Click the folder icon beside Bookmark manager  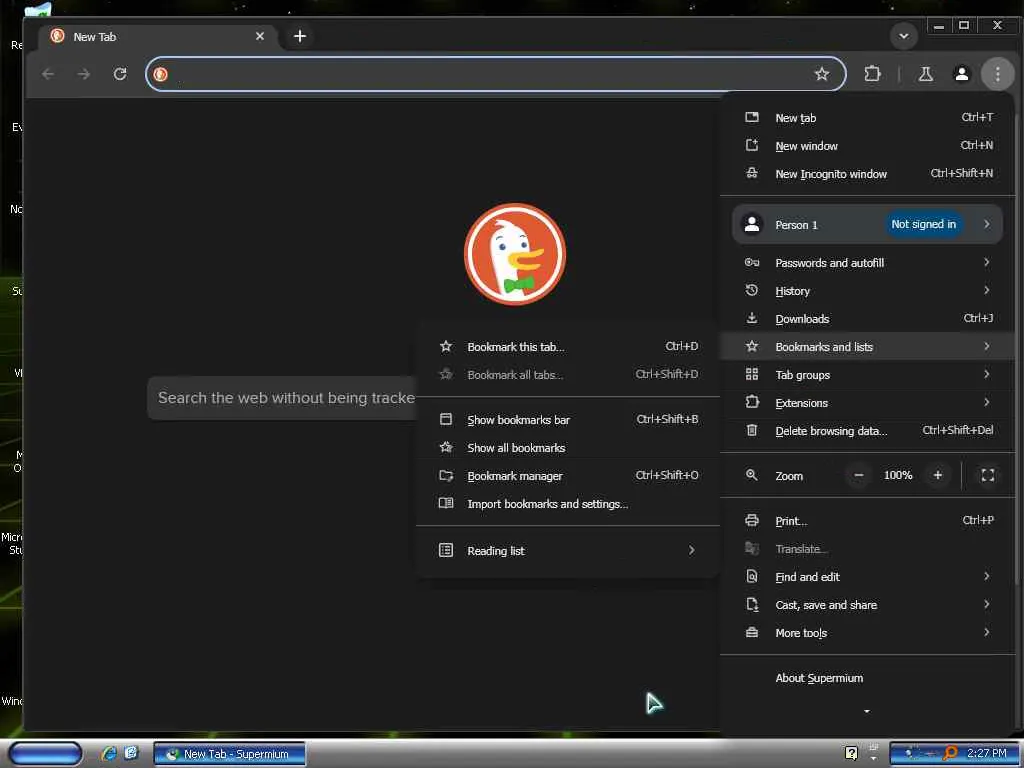tap(446, 475)
